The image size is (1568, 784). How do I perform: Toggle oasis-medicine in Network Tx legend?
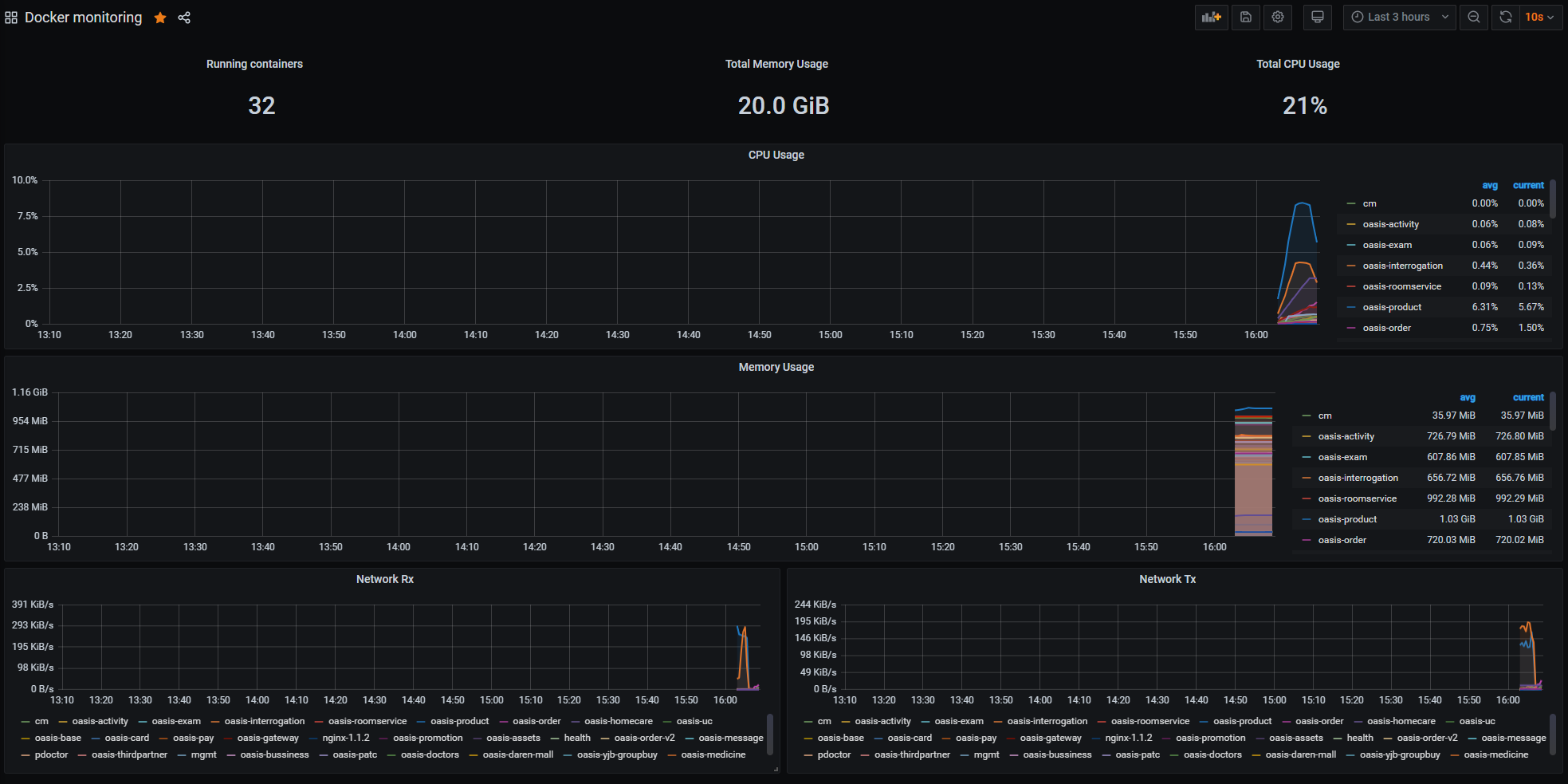[1495, 754]
